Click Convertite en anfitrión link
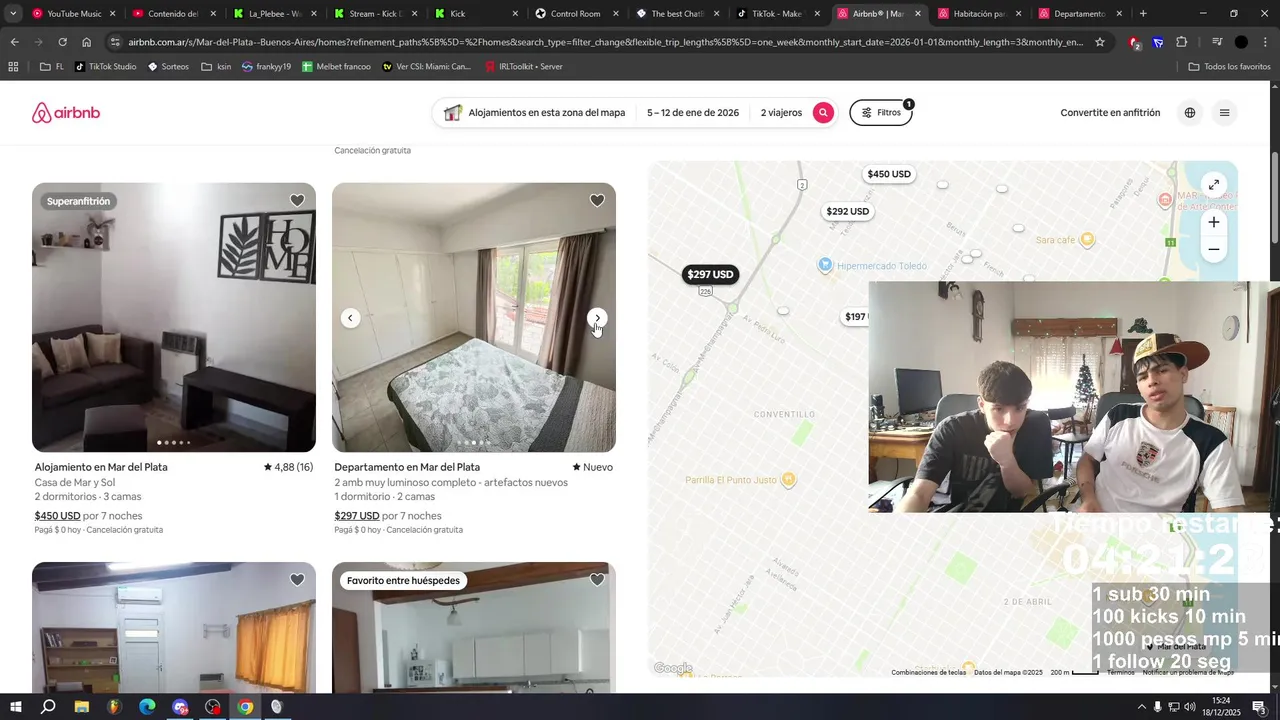This screenshot has height=720, width=1280. point(1110,113)
